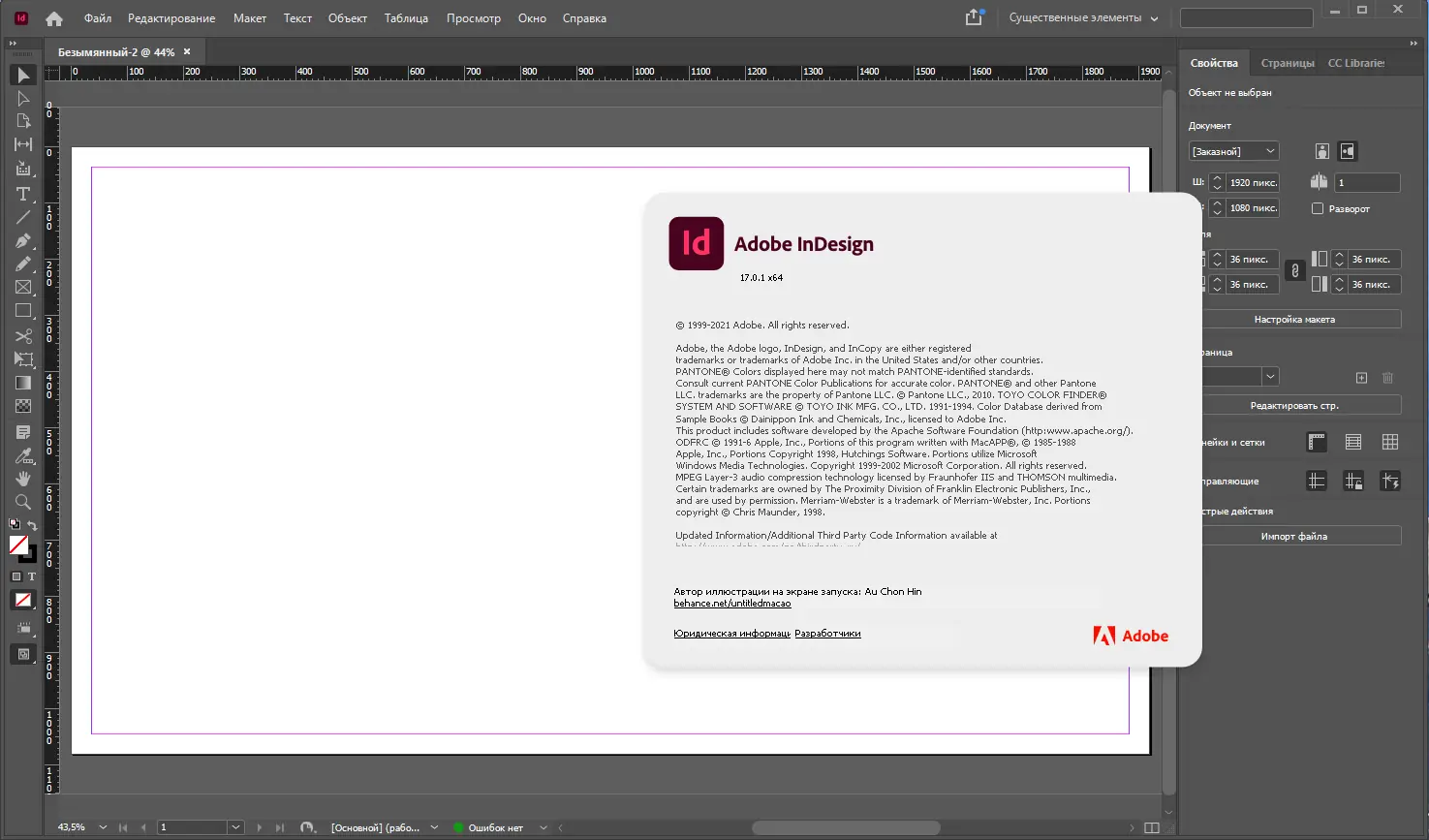Select the Direct Selection tool
This screenshot has height=840, width=1429.
(23, 98)
